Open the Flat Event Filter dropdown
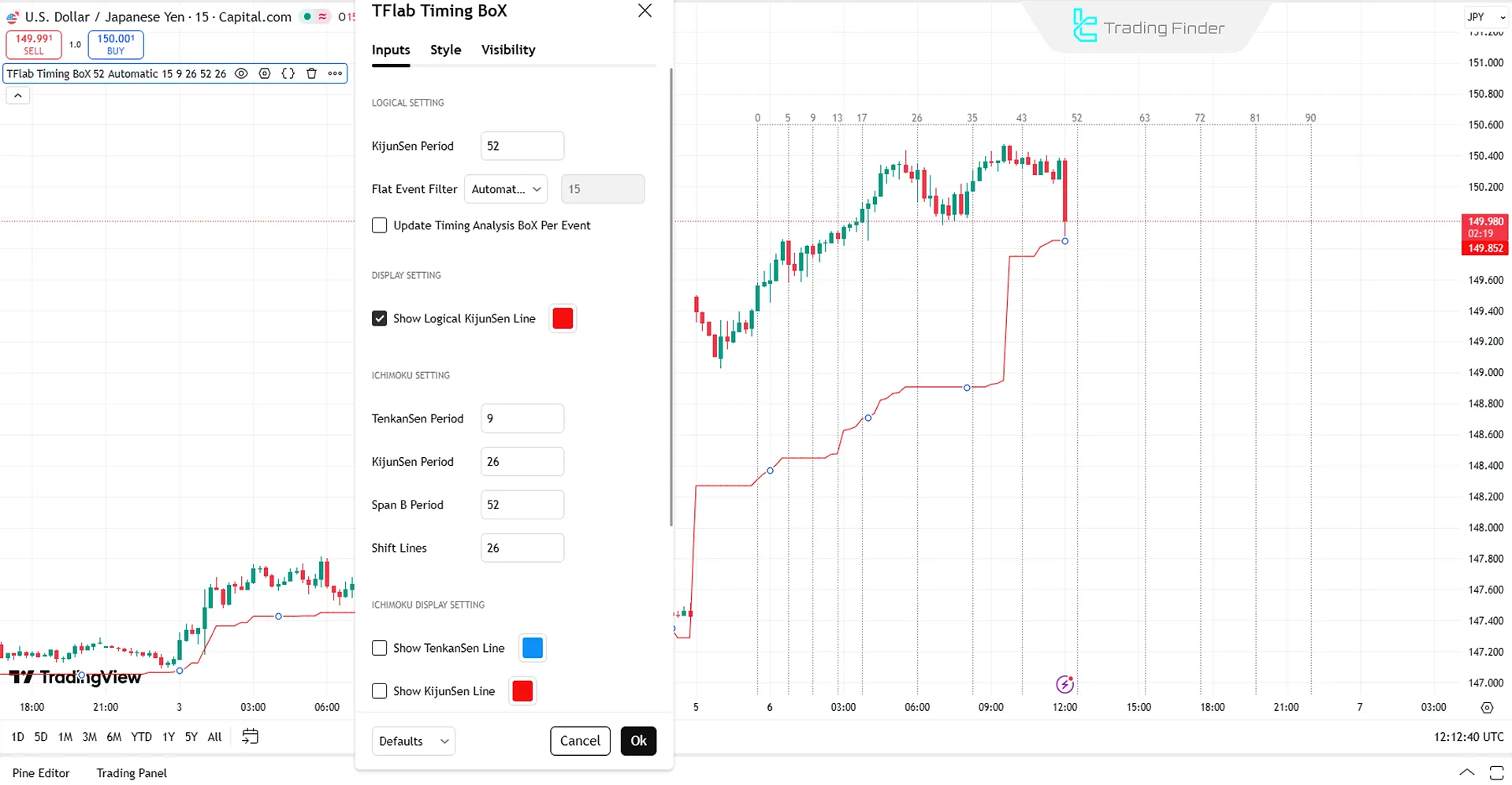This screenshot has height=785, width=1512. pos(505,189)
